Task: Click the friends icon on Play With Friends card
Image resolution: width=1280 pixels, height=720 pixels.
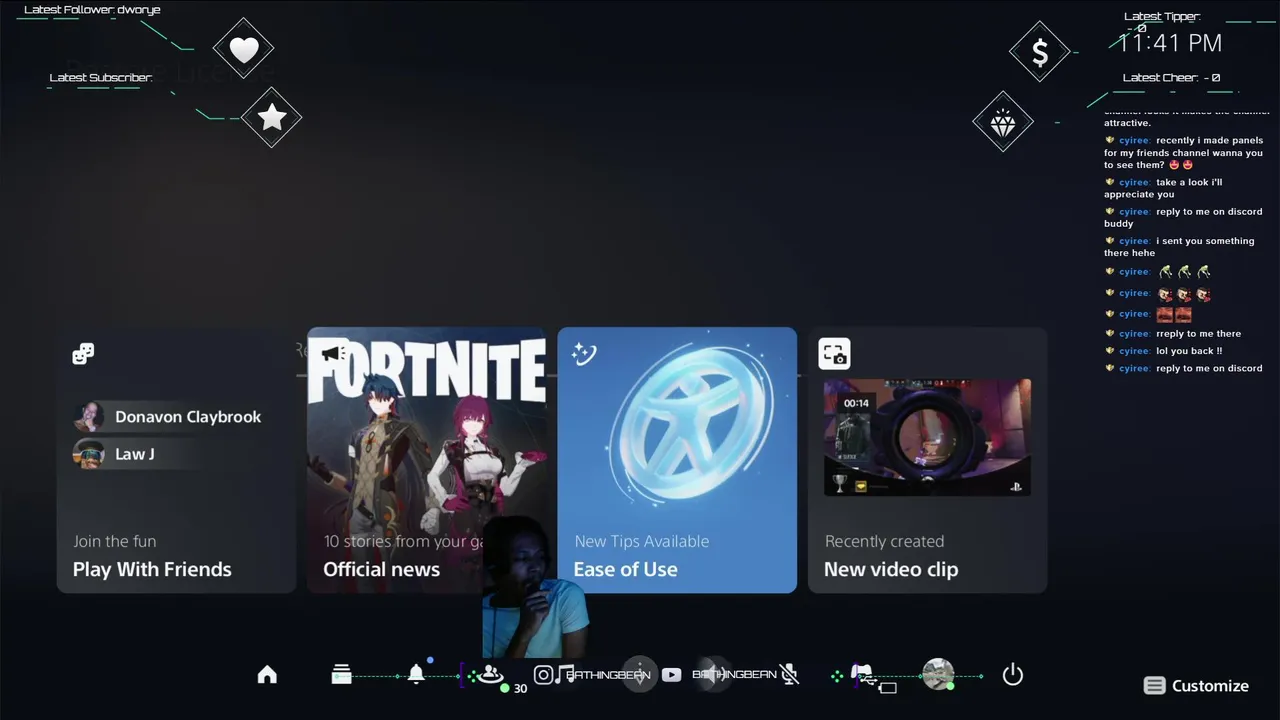Action: tap(83, 354)
